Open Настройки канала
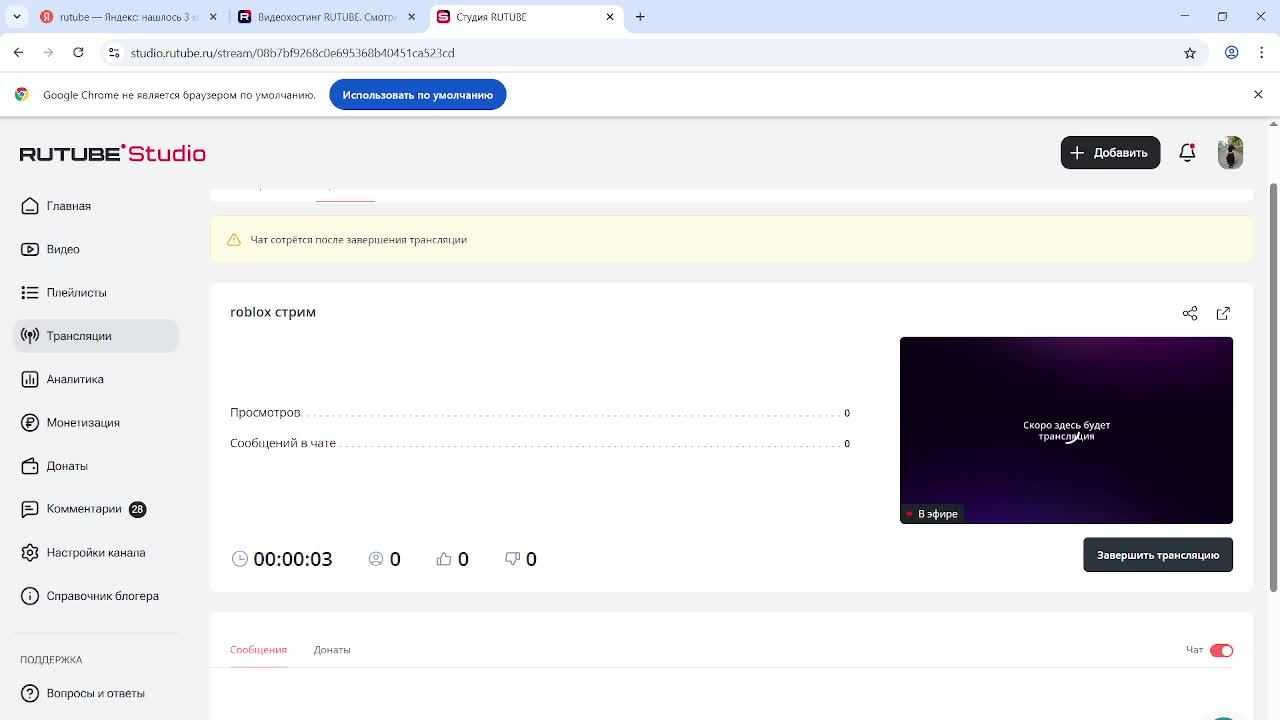 [x=96, y=552]
